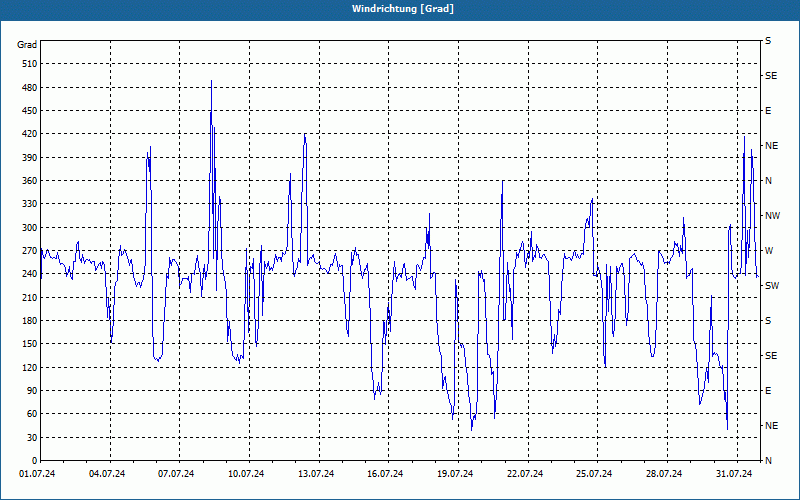Click the date label '16.07.24'

click(x=385, y=474)
